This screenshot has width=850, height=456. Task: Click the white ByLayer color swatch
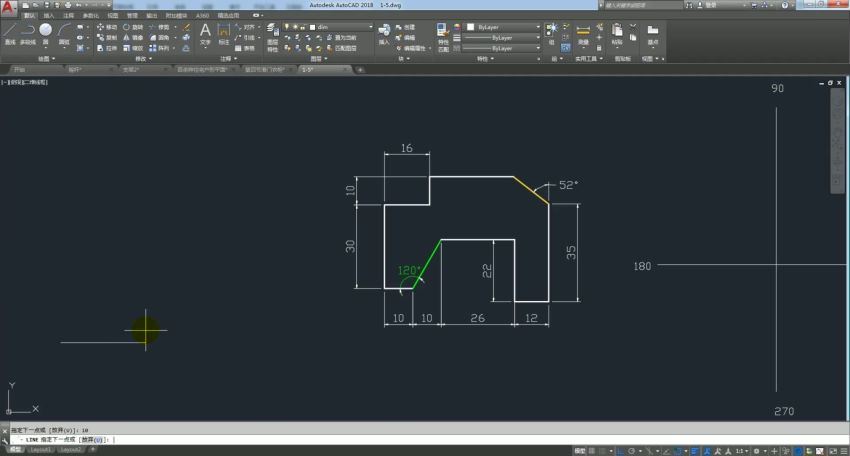pos(471,27)
